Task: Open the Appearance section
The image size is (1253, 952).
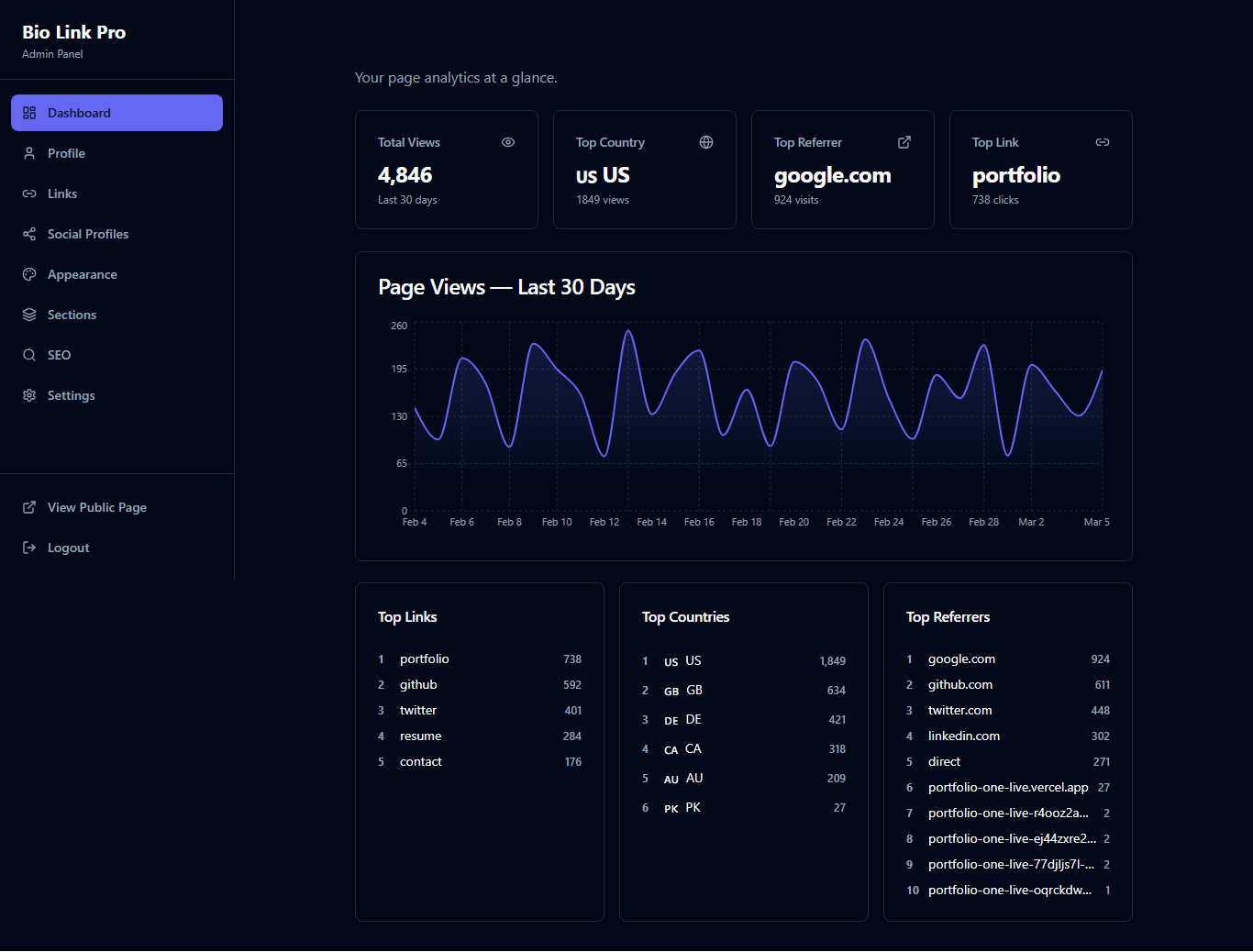Action: (x=116, y=274)
